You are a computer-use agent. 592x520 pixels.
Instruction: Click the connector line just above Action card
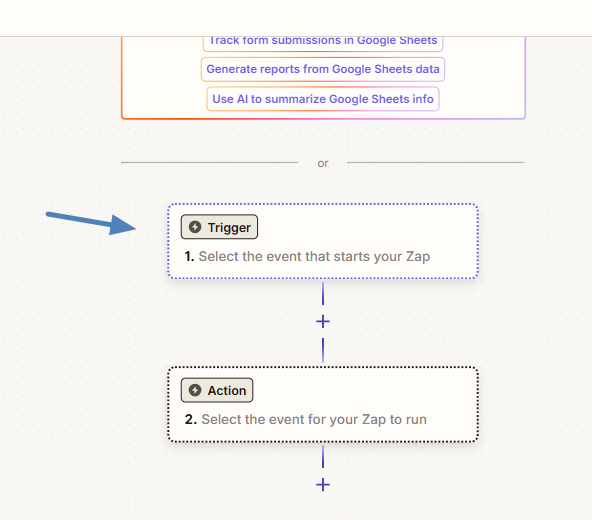coord(323,350)
